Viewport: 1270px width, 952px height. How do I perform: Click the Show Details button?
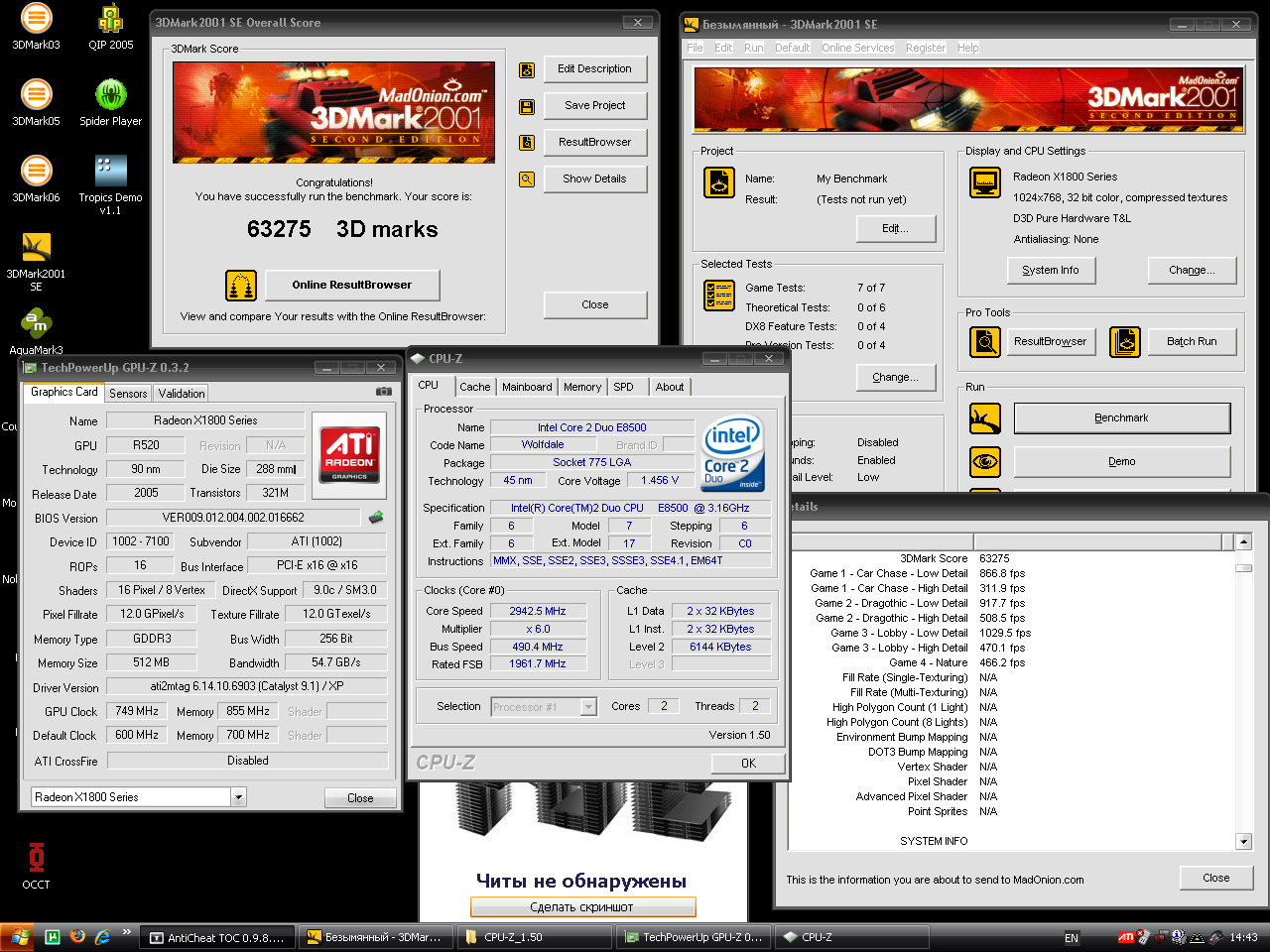(594, 179)
